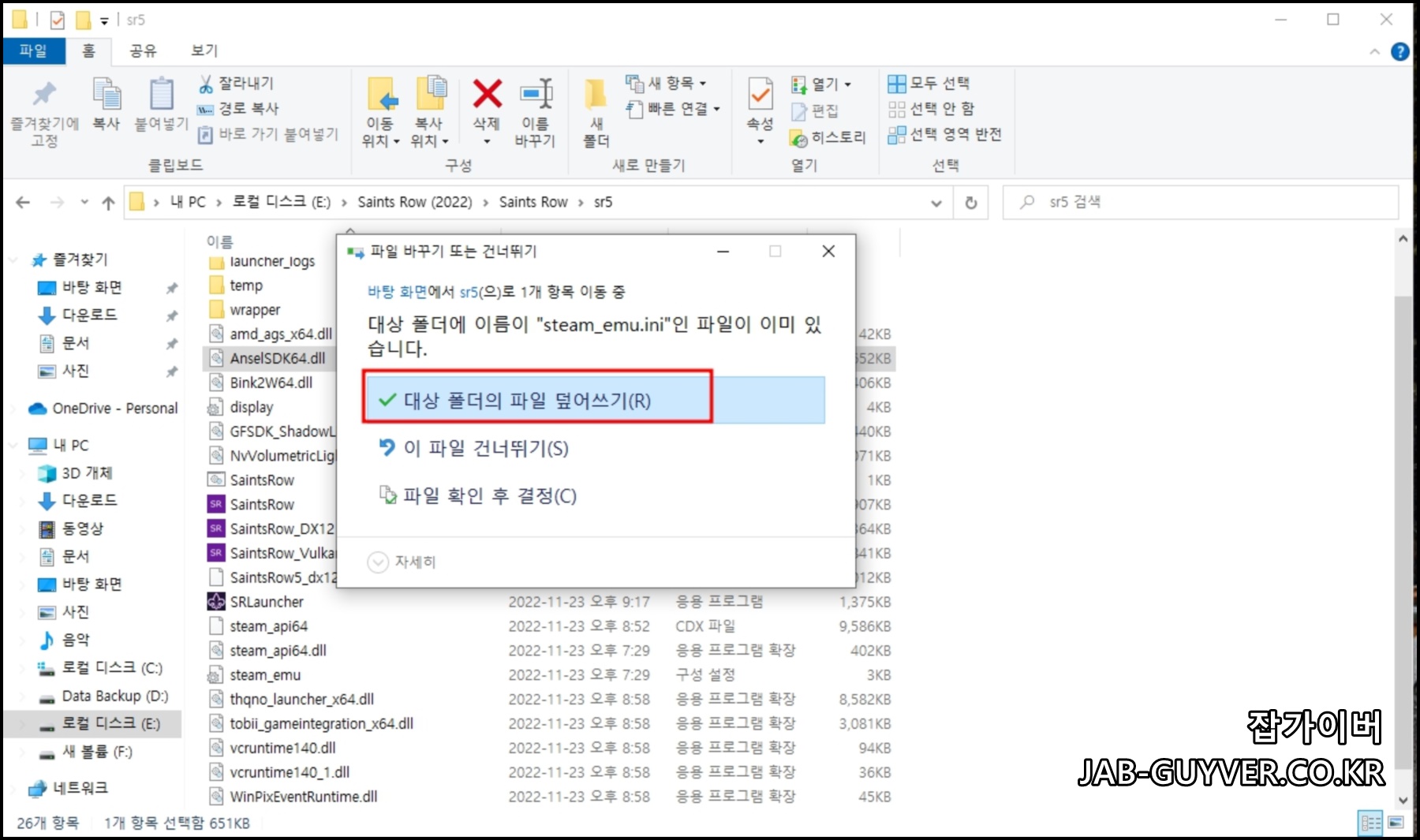Select 네트워크 in navigation pane
Image resolution: width=1420 pixels, height=840 pixels.
[x=69, y=788]
